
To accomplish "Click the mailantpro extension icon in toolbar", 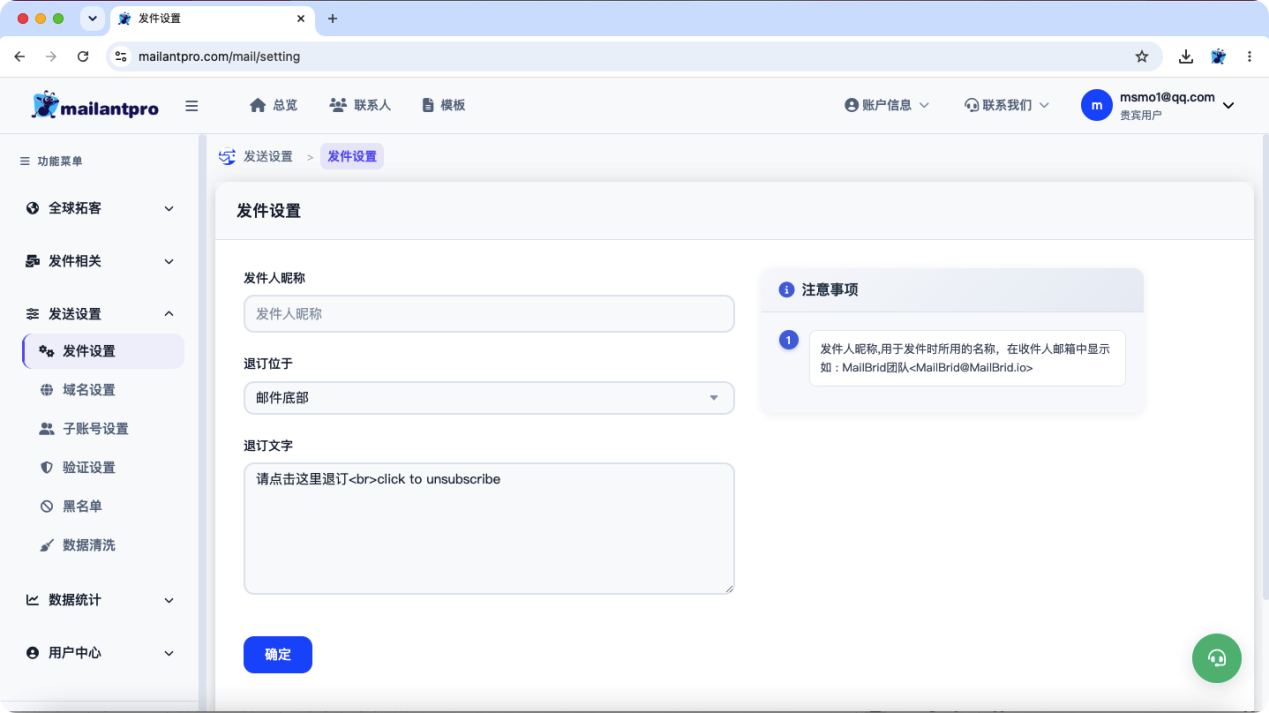I will (1218, 57).
